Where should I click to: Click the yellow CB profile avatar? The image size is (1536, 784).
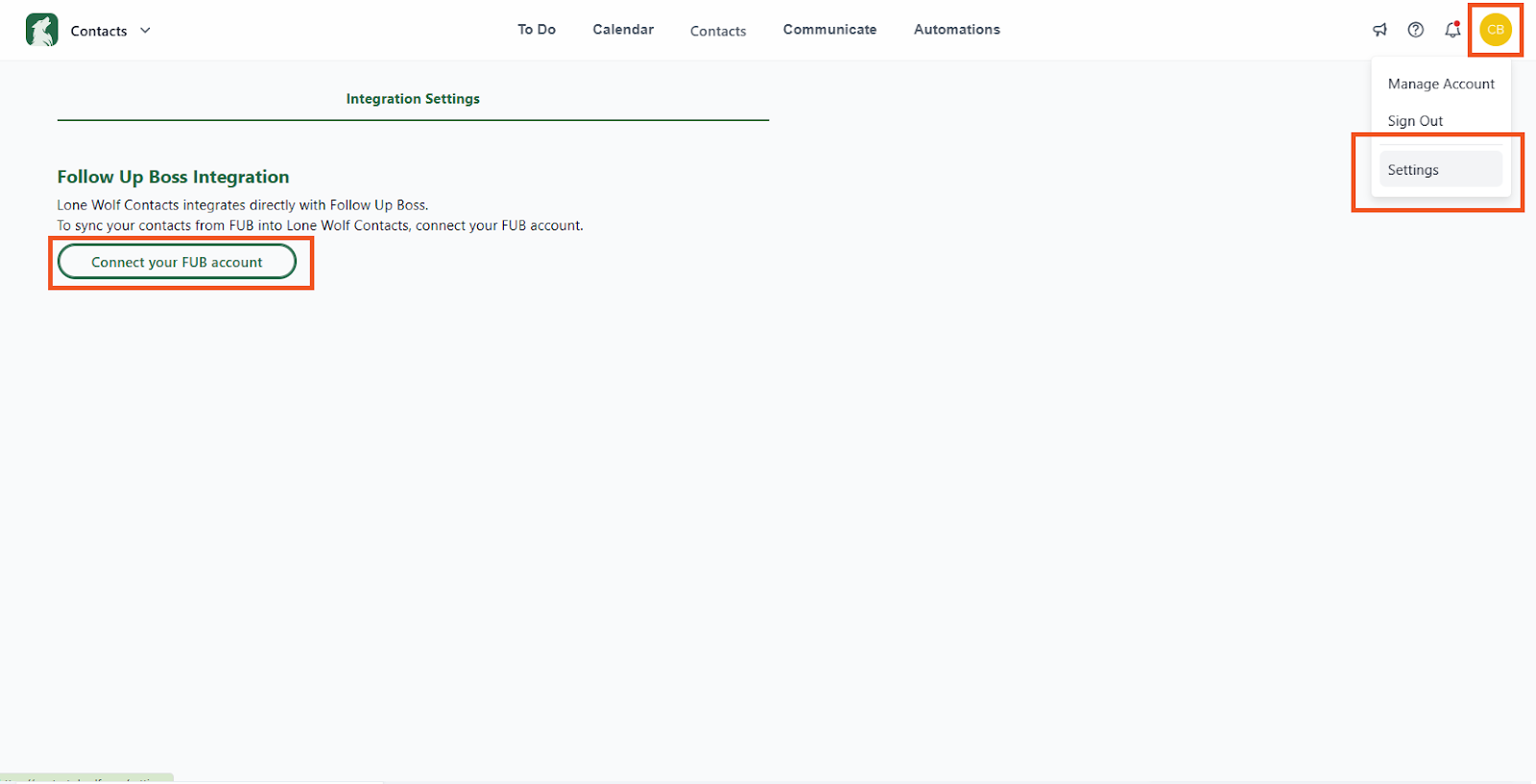pos(1495,30)
